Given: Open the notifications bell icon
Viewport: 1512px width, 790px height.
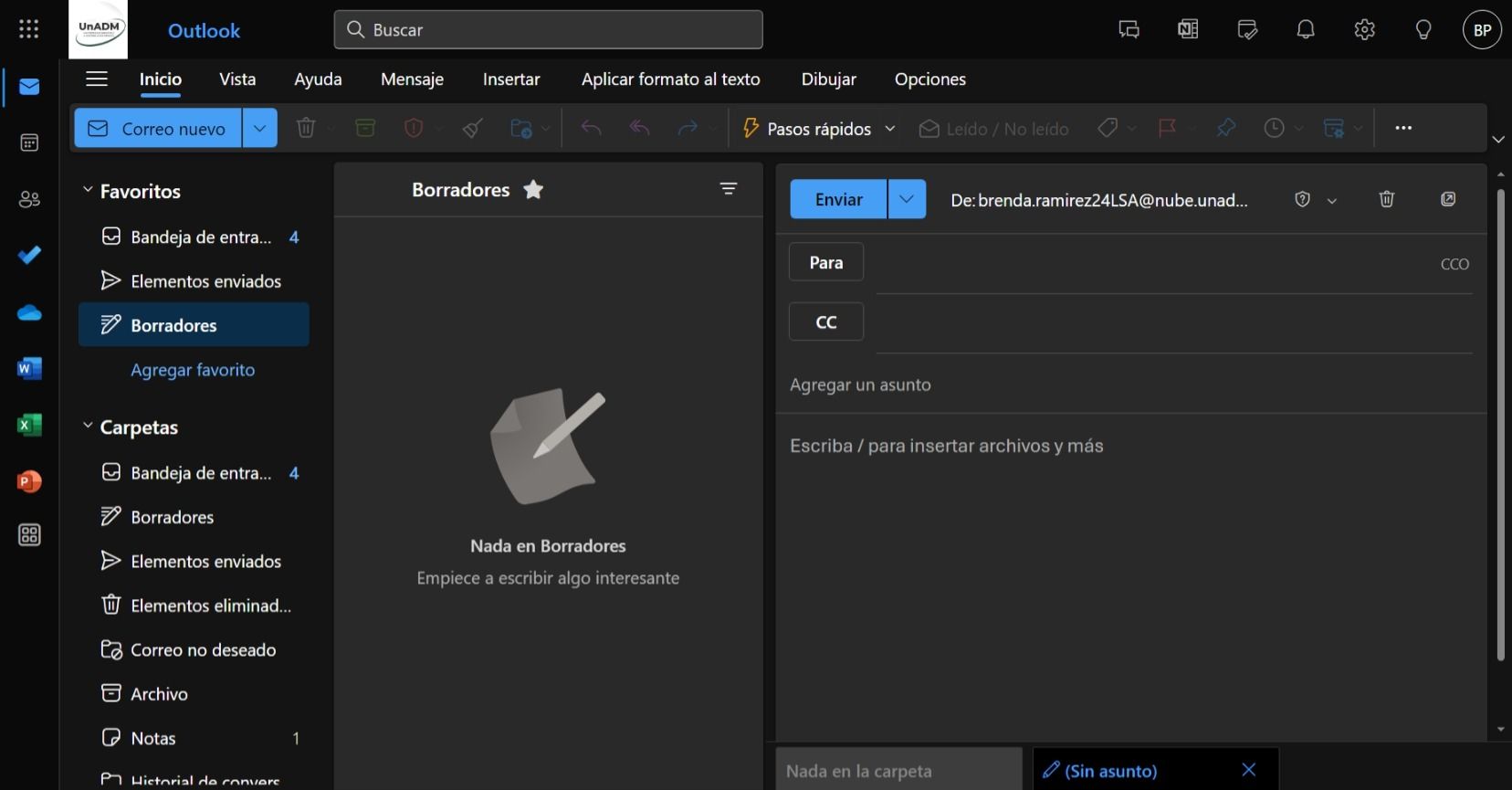Looking at the screenshot, I should click(x=1306, y=30).
